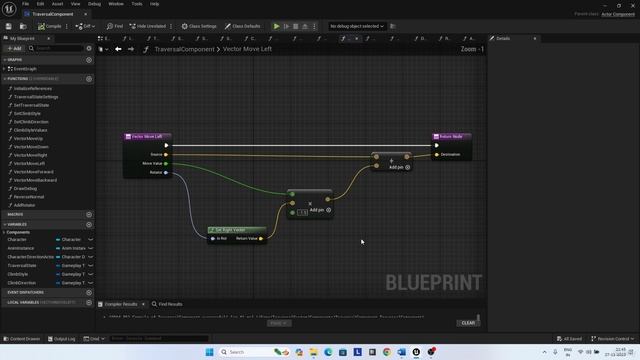Open the type dropdown for Character variable
Viewport: 640px width, 360px height.
coord(70,240)
